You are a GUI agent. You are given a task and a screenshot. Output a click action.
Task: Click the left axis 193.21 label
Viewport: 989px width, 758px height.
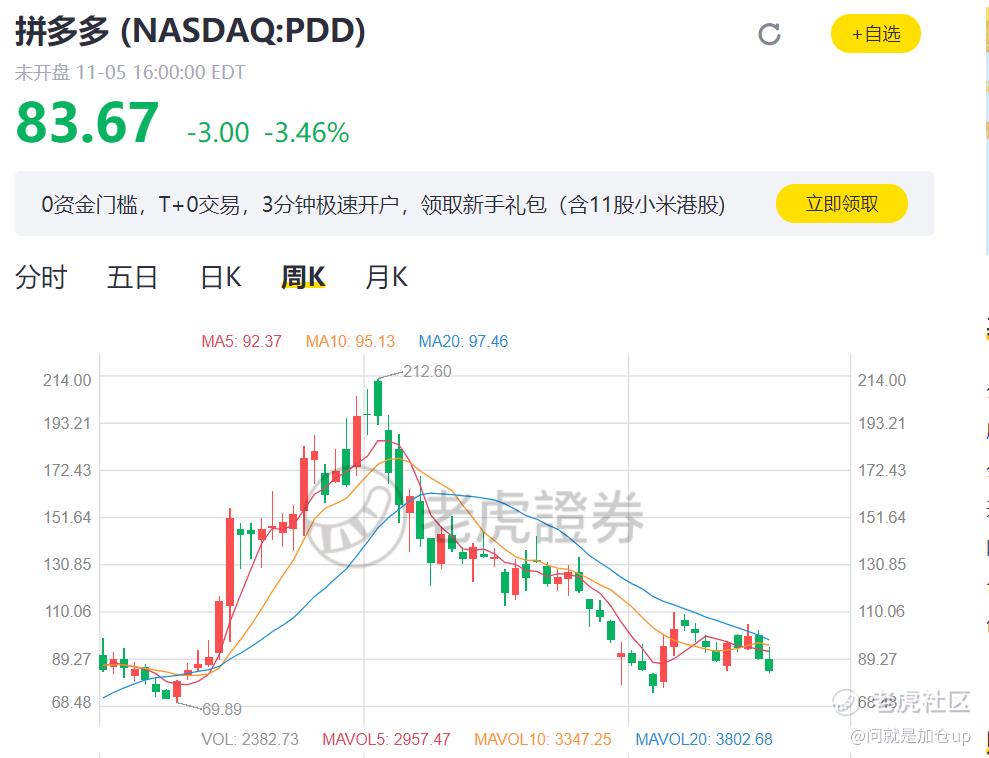(x=67, y=423)
